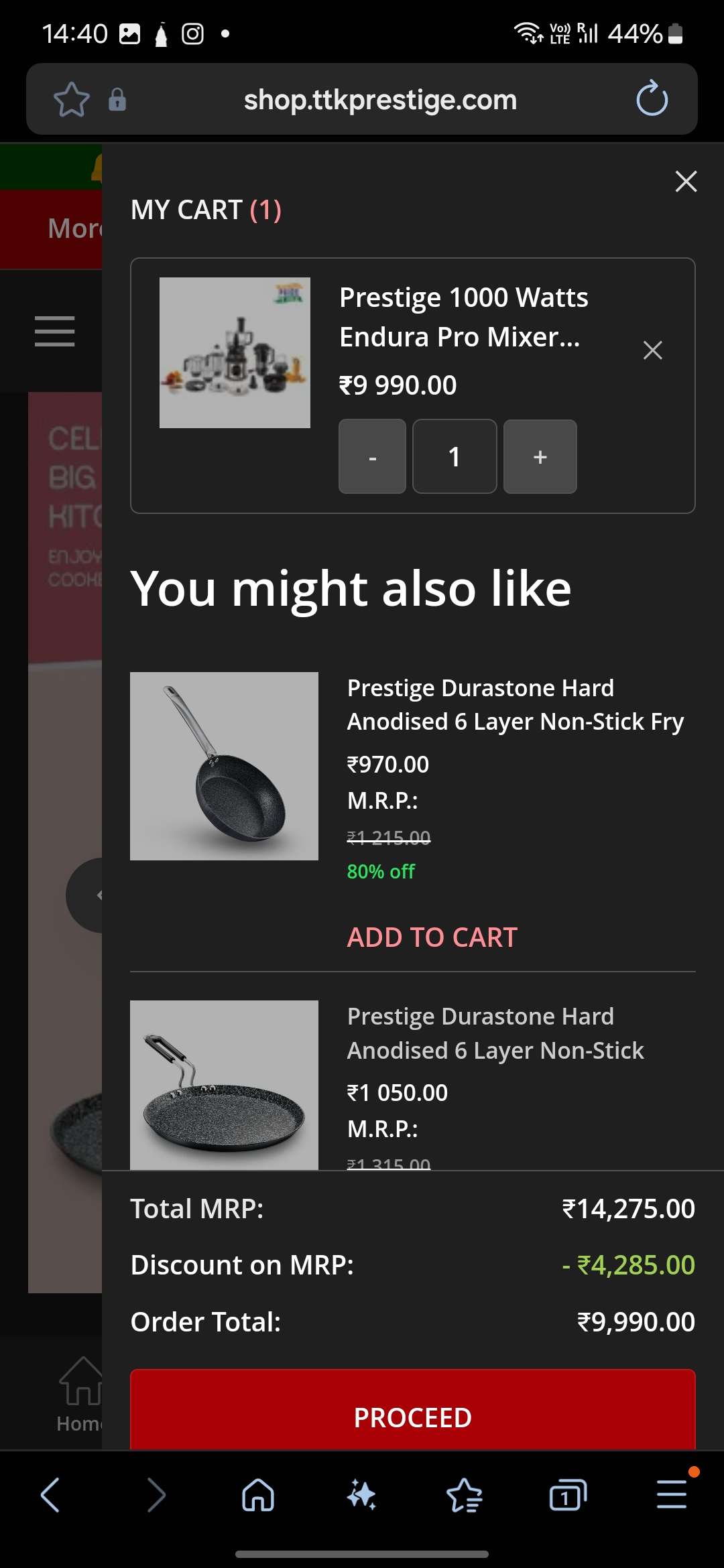The image size is (724, 1568).
Task: Open the tabs switcher showing 1 tab
Action: [567, 1495]
